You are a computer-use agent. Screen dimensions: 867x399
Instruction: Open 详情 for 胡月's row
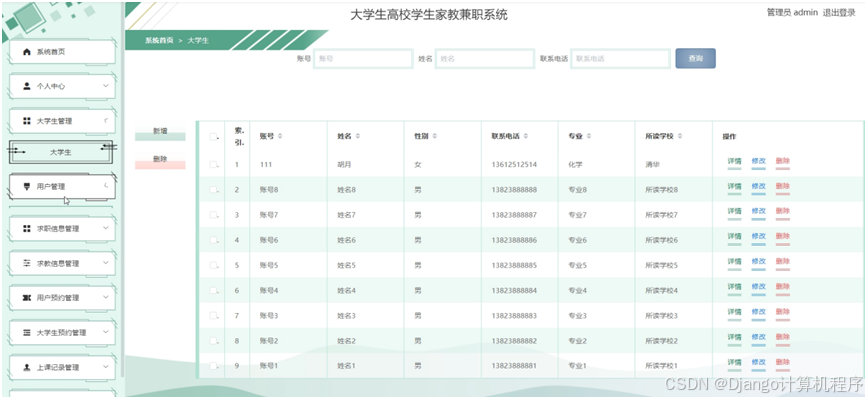click(734, 162)
